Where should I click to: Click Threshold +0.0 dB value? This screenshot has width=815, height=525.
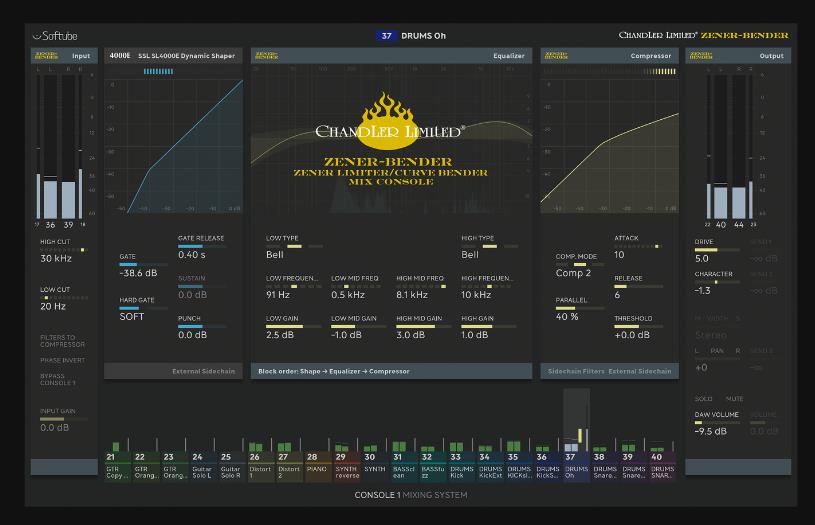tap(632, 335)
